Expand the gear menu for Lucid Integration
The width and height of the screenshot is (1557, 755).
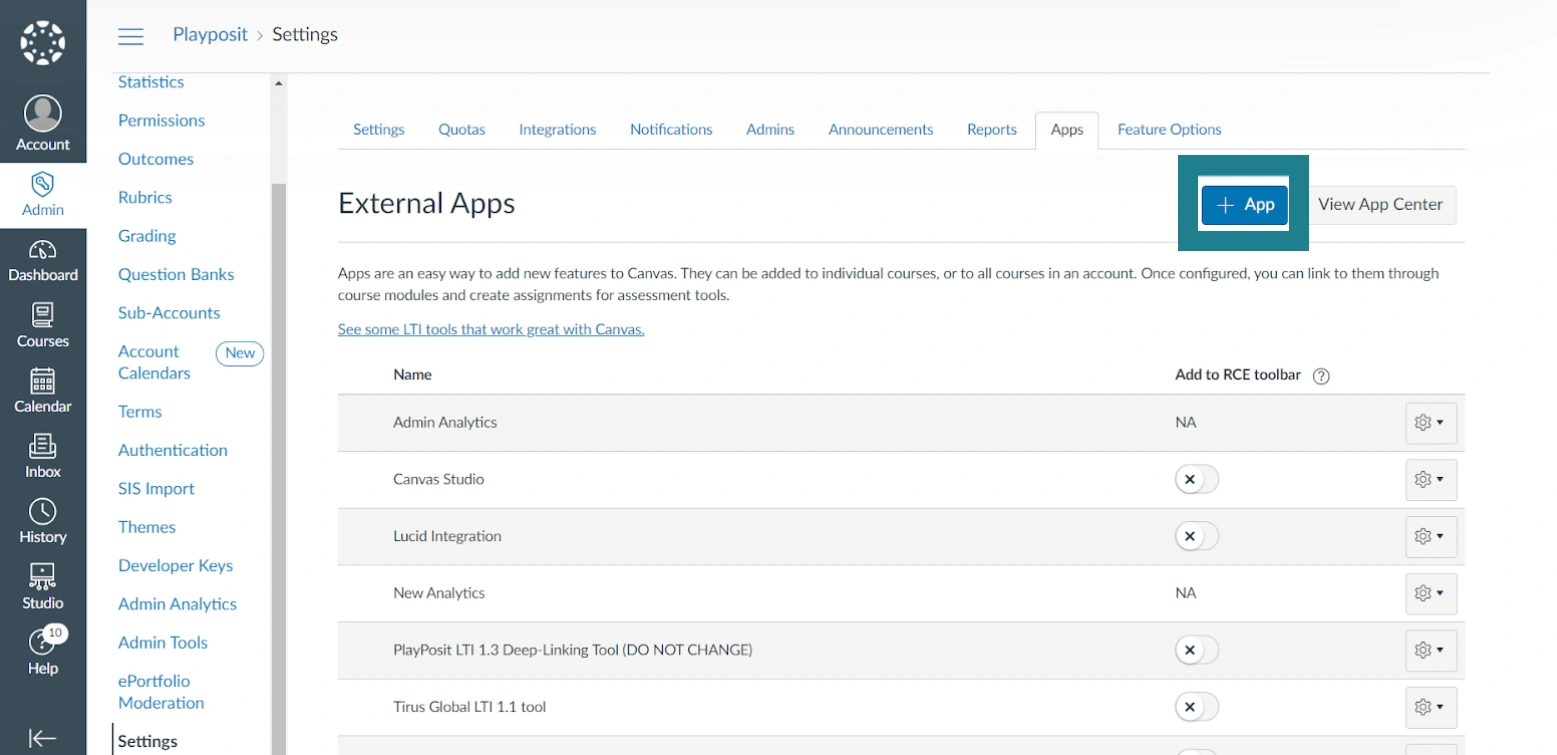click(x=1431, y=537)
